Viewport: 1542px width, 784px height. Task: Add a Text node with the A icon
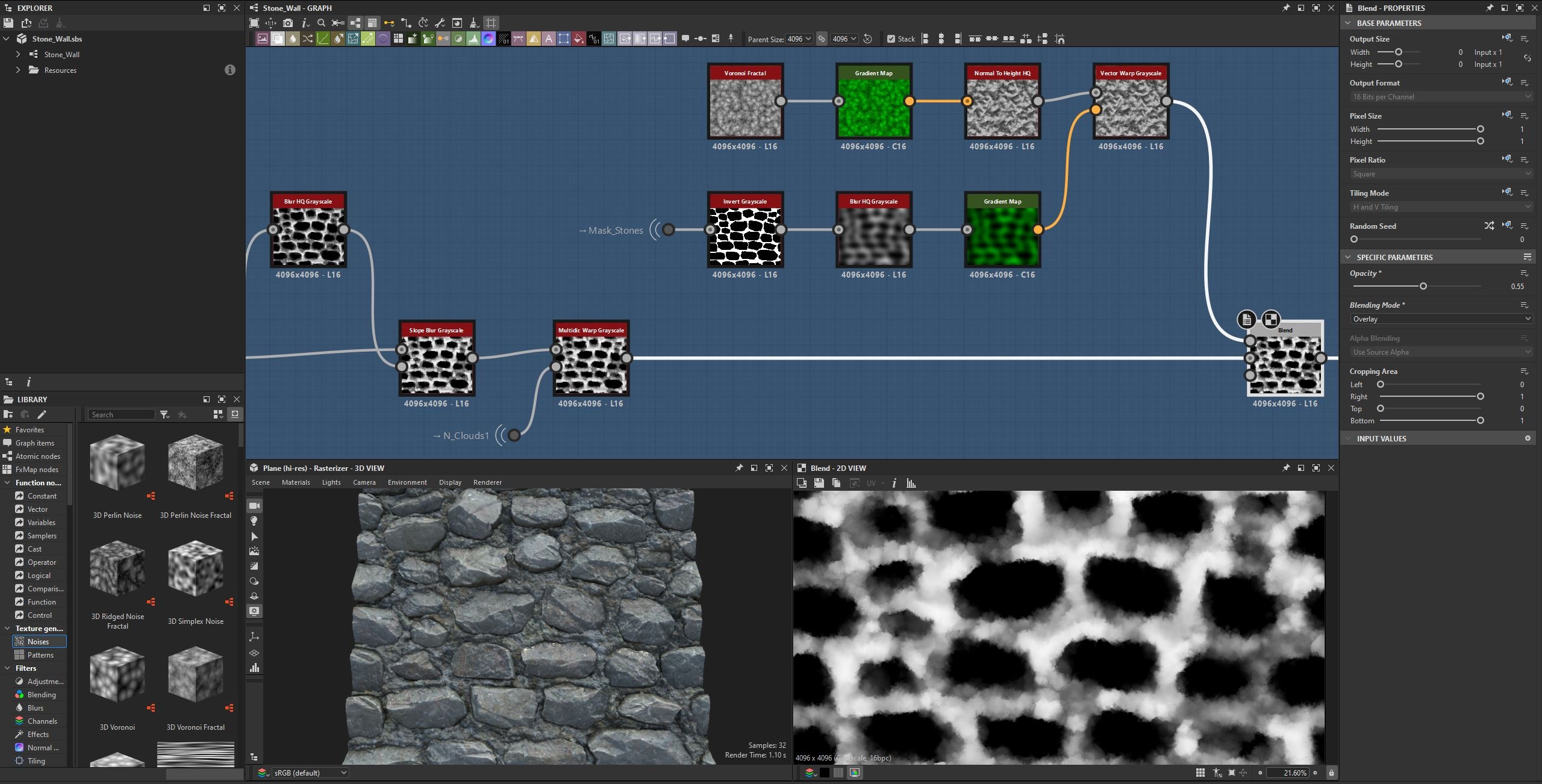coord(549,39)
